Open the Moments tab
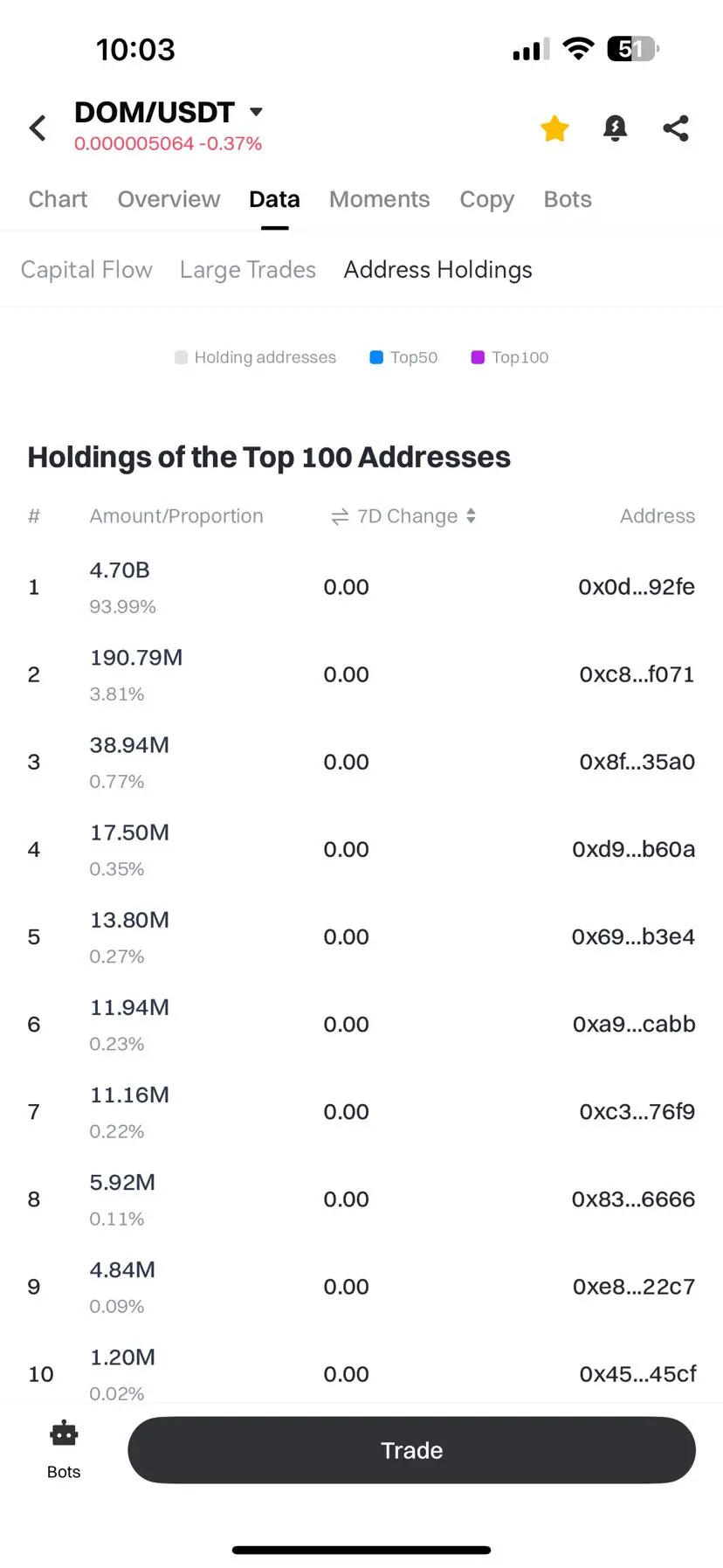The width and height of the screenshot is (723, 1568). coord(379,199)
